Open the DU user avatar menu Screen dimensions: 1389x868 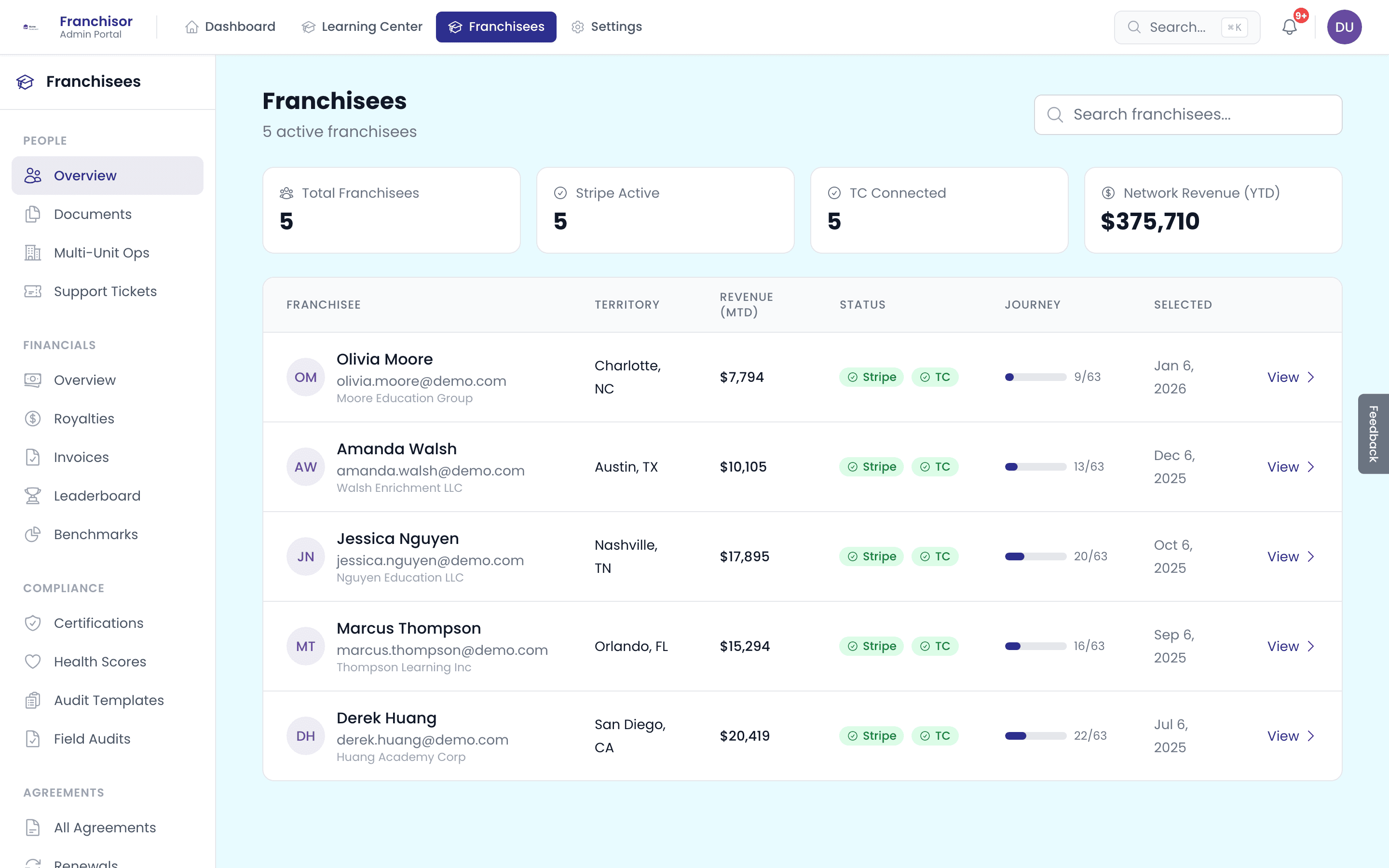(1344, 27)
